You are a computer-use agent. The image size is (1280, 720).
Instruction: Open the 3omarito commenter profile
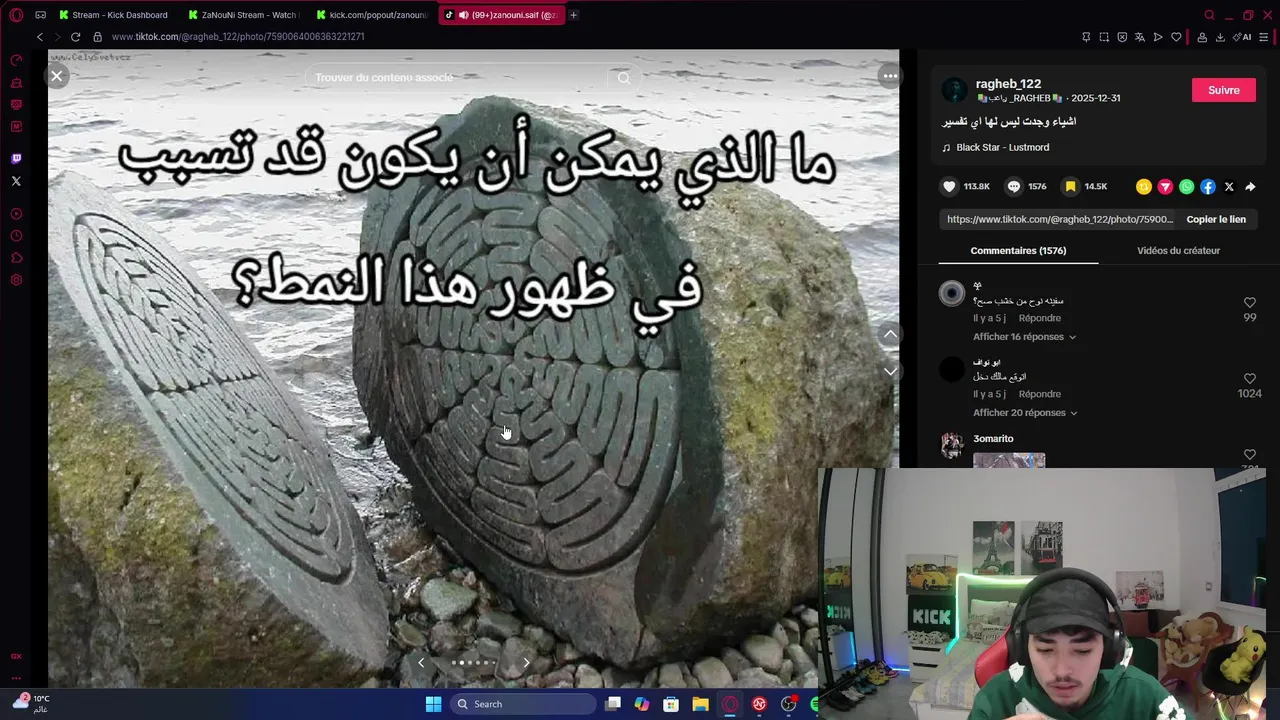pos(993,439)
